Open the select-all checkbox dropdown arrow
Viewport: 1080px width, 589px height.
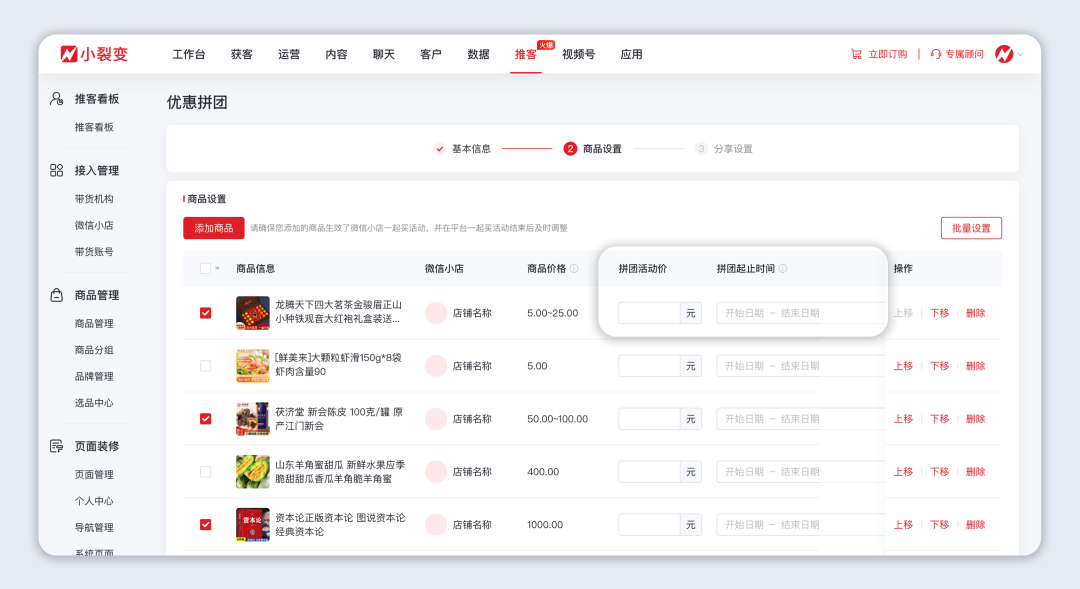tap(216, 268)
